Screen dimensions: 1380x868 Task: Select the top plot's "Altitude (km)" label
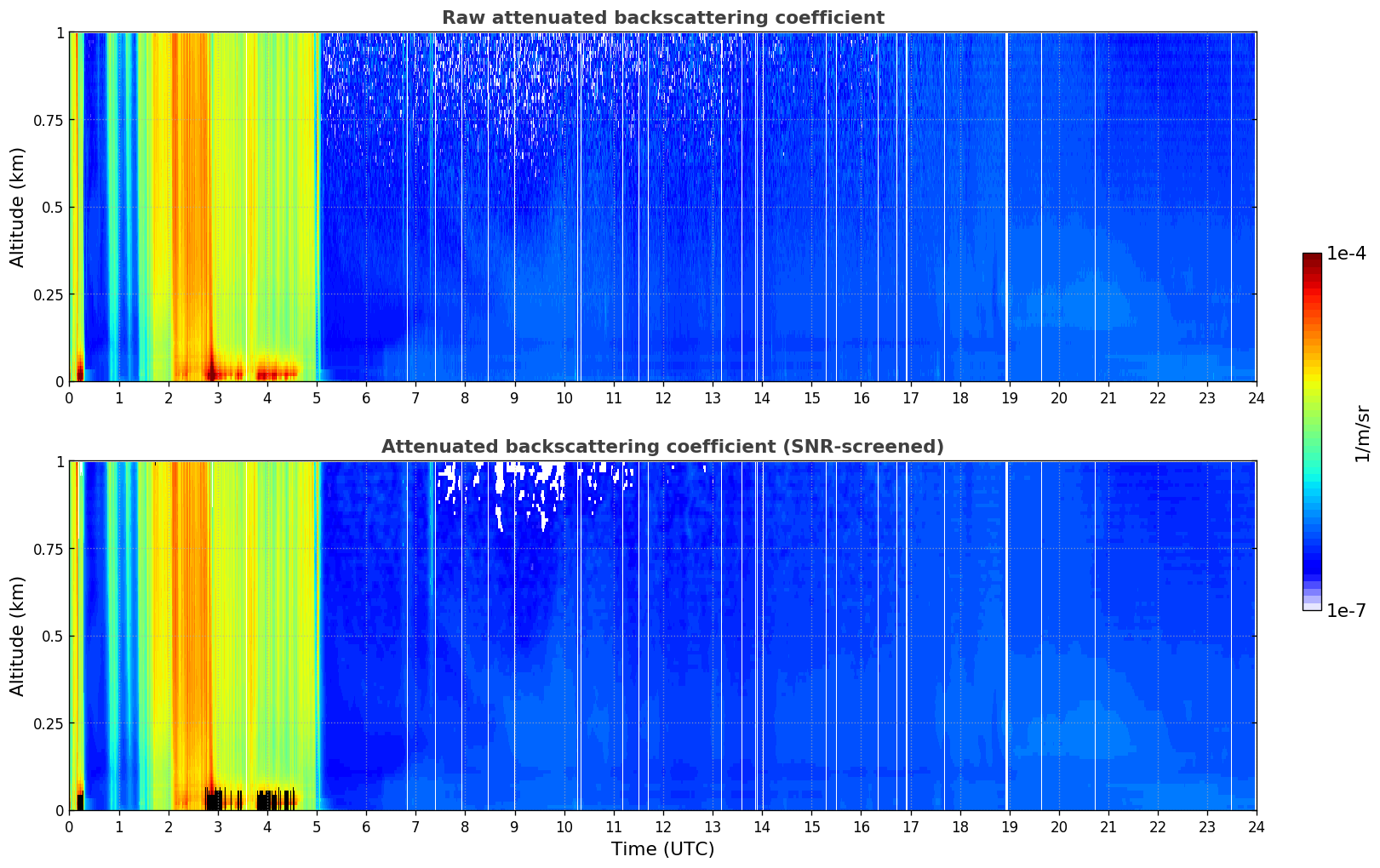tap(18, 207)
